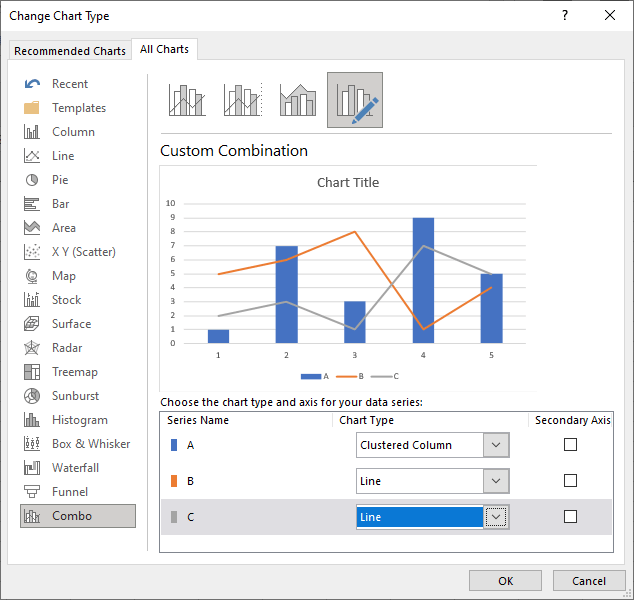The width and height of the screenshot is (634, 600).
Task: Select the Treemap category label
Action: coord(75,372)
